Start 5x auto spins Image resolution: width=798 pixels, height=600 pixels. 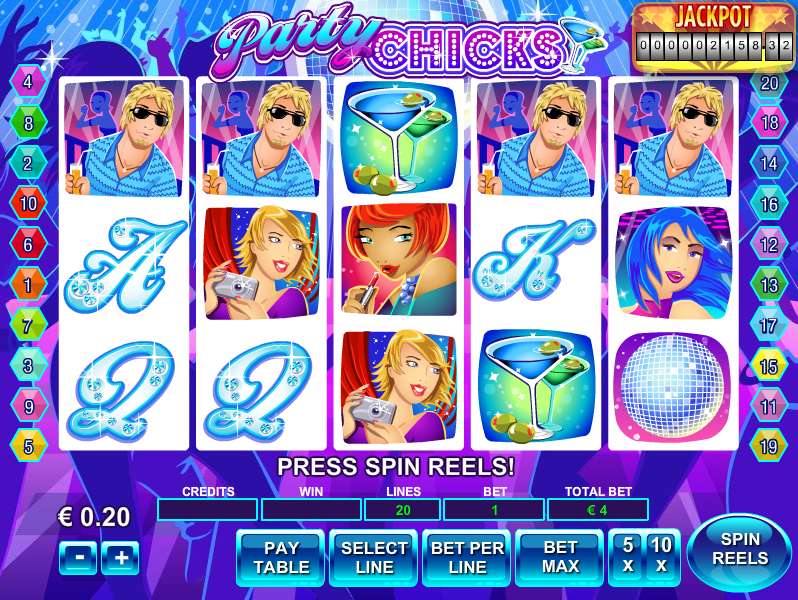click(628, 556)
